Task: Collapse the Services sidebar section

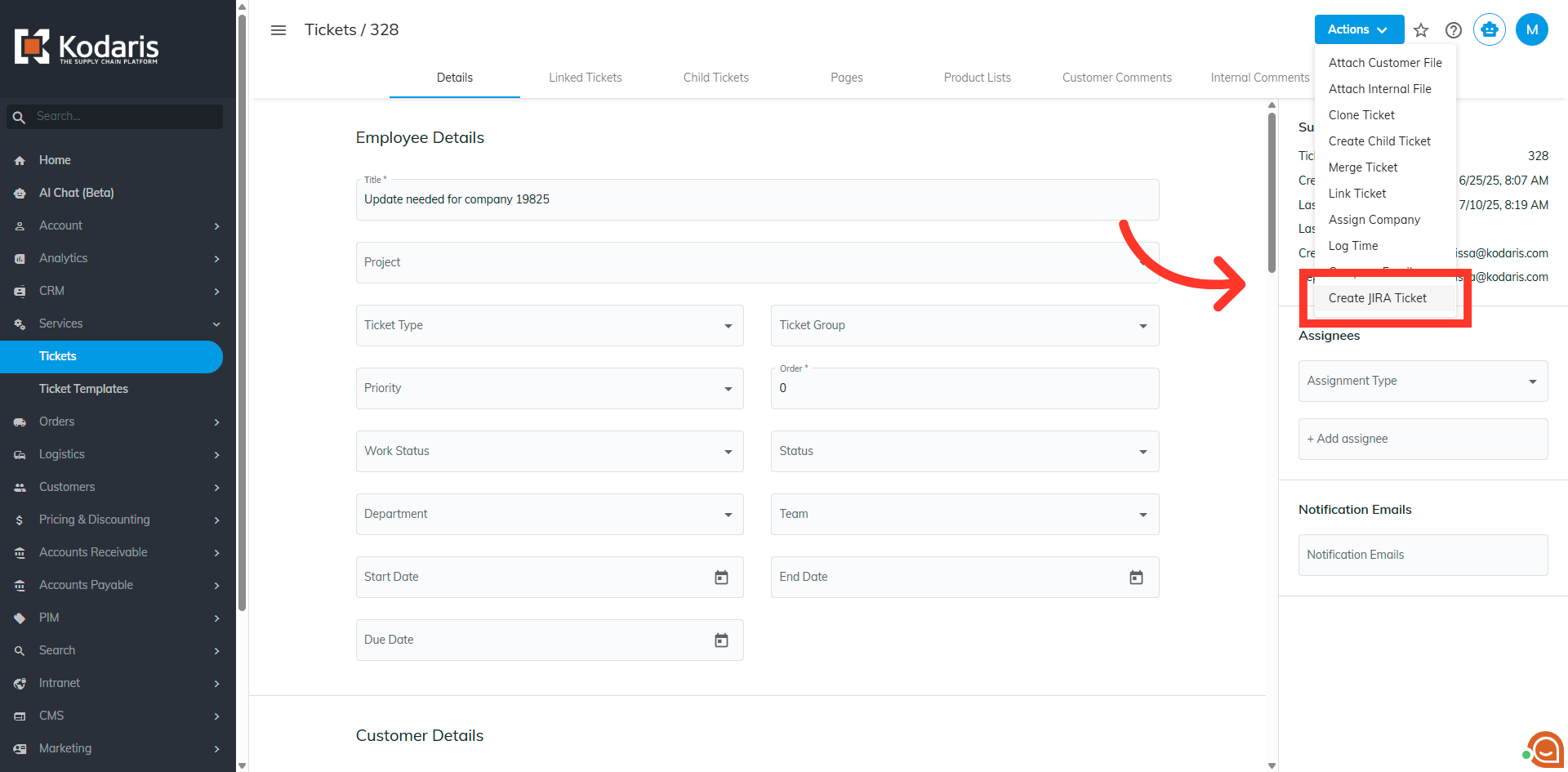Action: [216, 324]
